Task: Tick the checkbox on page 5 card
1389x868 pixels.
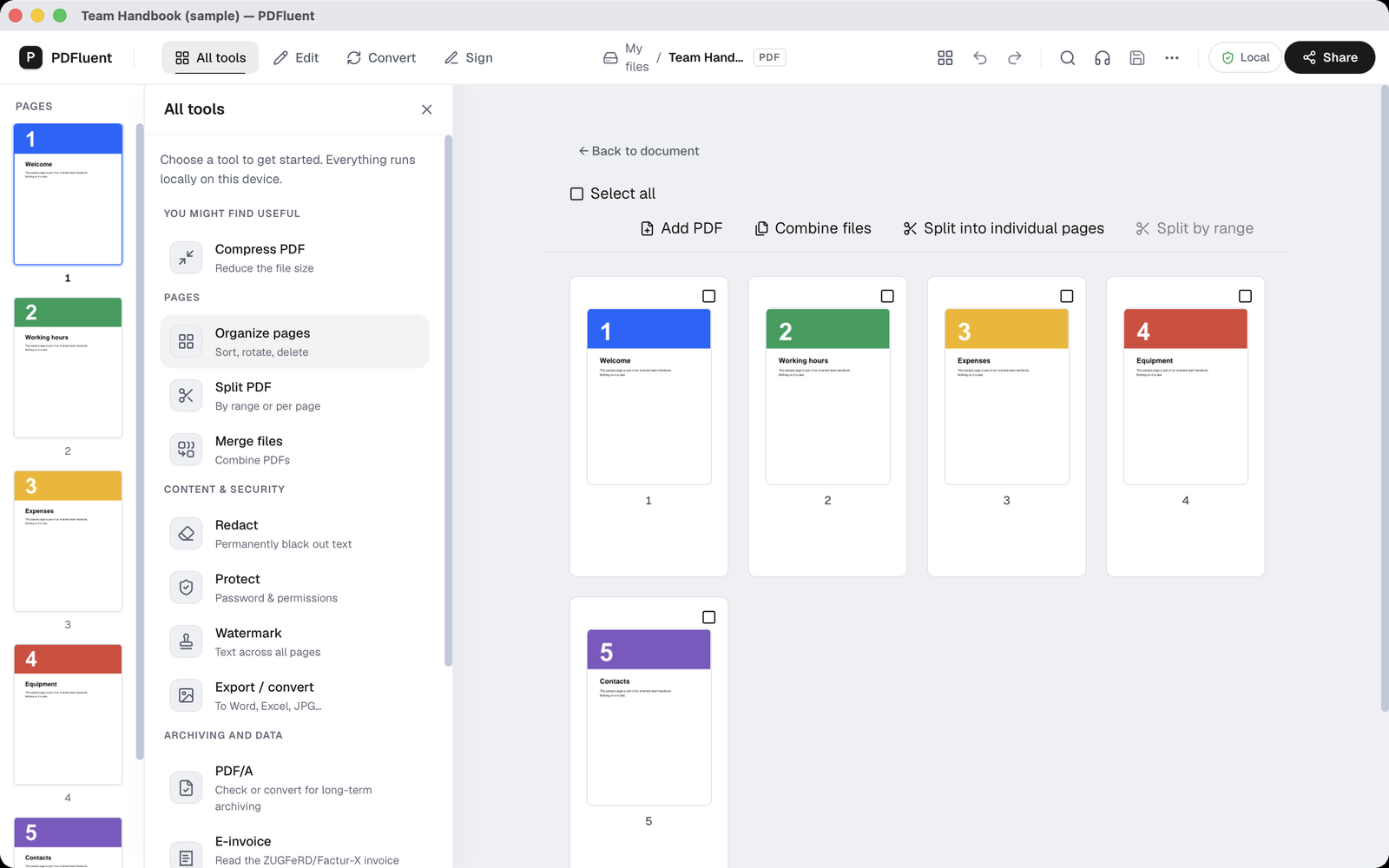Action: click(x=708, y=617)
